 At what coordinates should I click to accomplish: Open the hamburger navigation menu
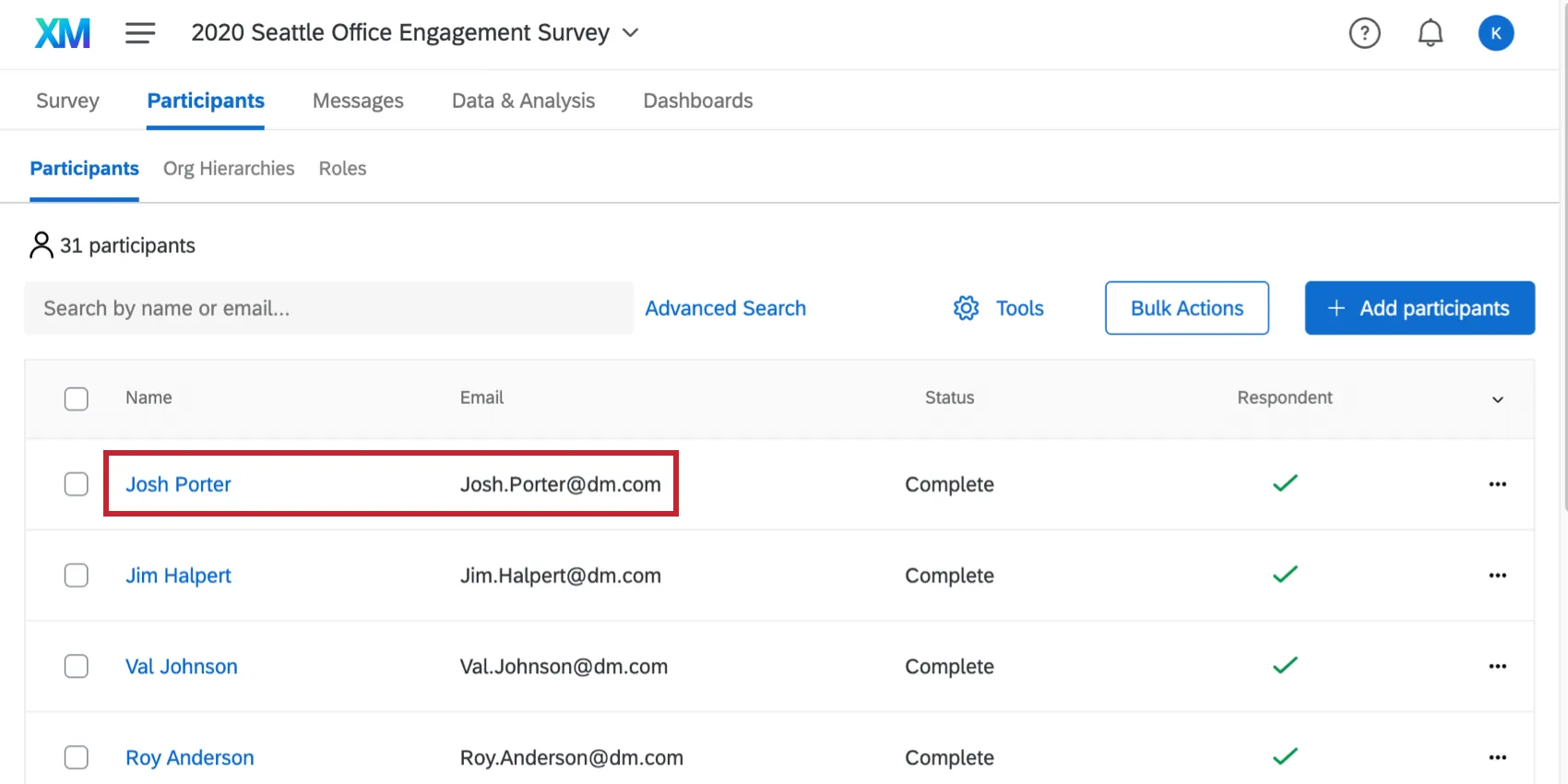click(x=140, y=33)
